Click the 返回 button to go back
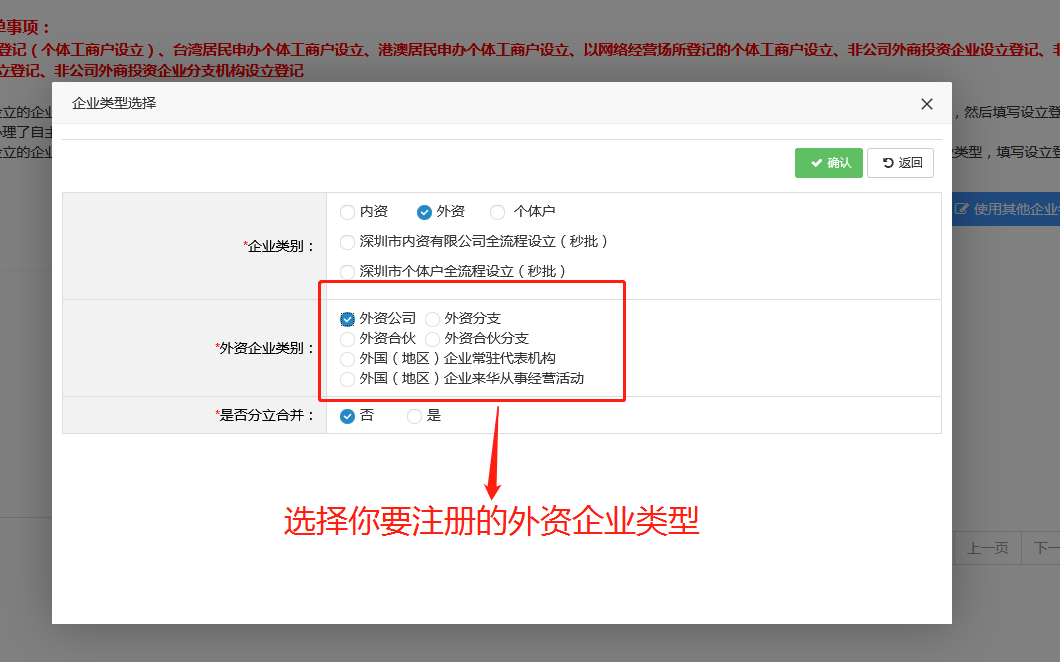The image size is (1060, 662). (899, 162)
